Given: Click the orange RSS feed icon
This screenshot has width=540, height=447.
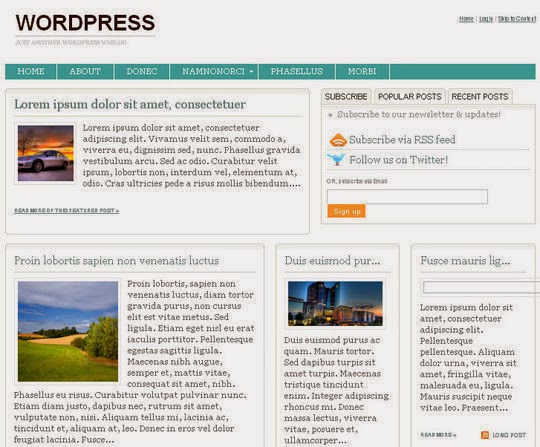Looking at the screenshot, I should (x=338, y=140).
